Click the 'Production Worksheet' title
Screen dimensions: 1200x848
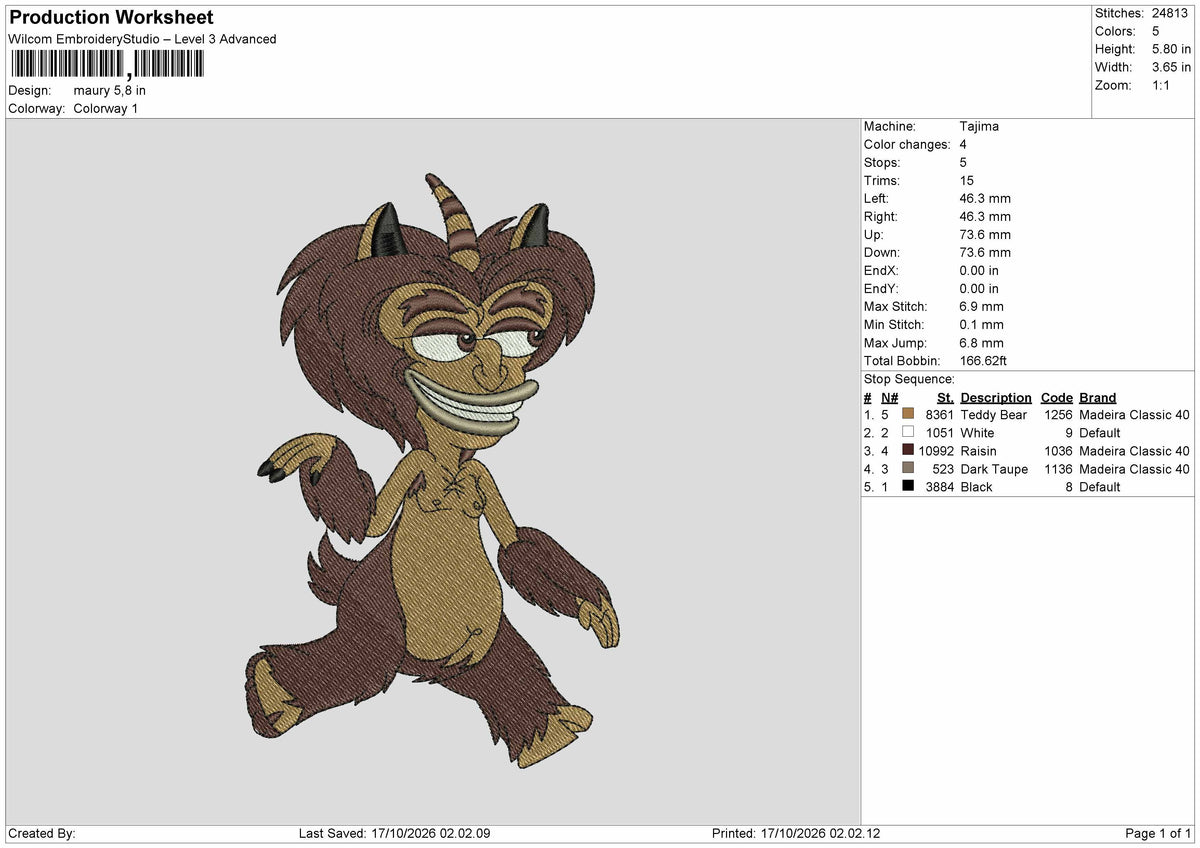[111, 17]
